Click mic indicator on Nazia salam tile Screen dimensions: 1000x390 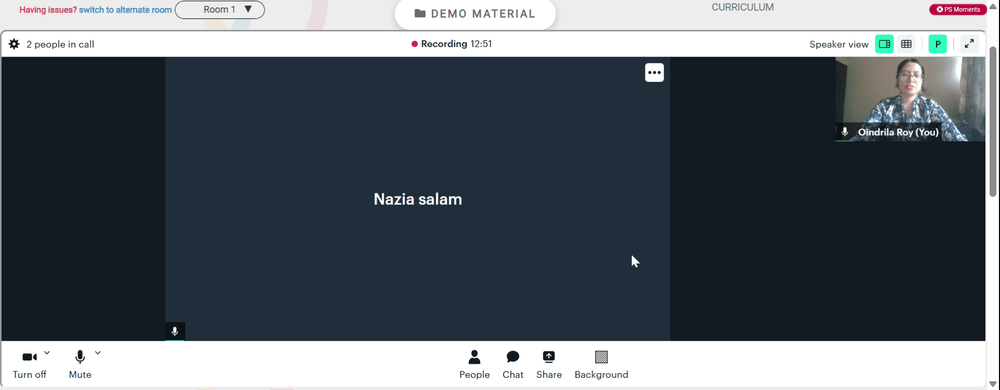pyautogui.click(x=175, y=331)
